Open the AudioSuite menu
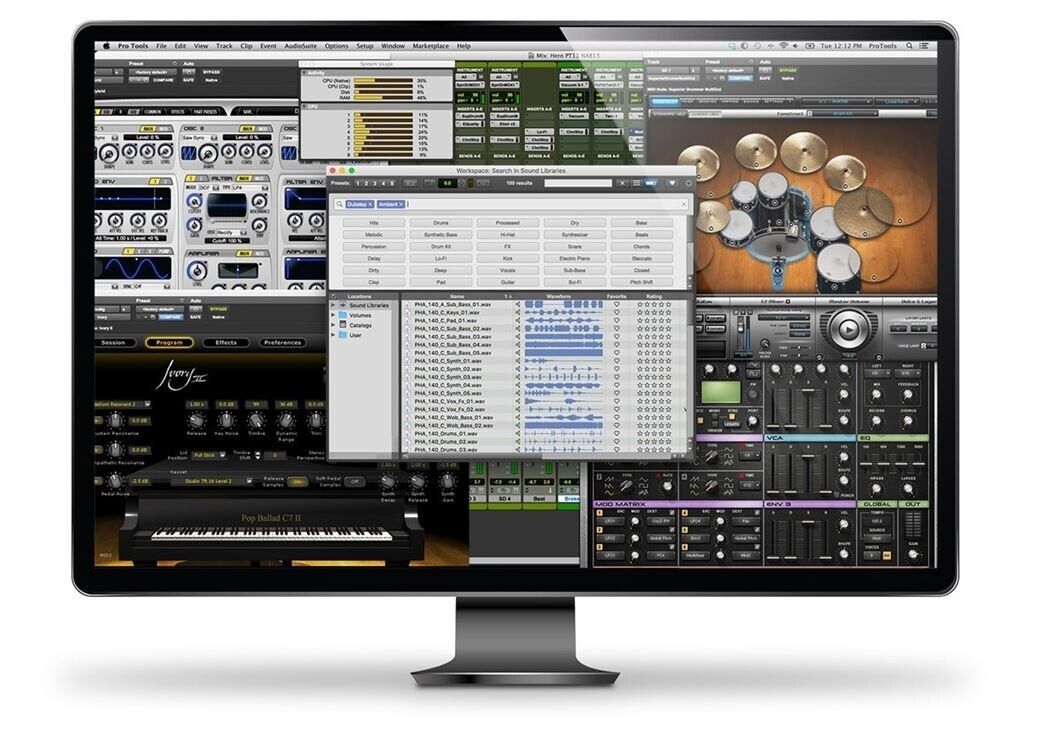 click(299, 46)
